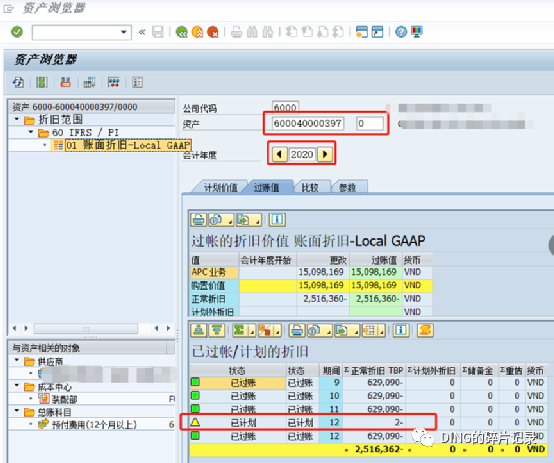Click the green sheet icon in explorer toolbar

click(x=41, y=83)
